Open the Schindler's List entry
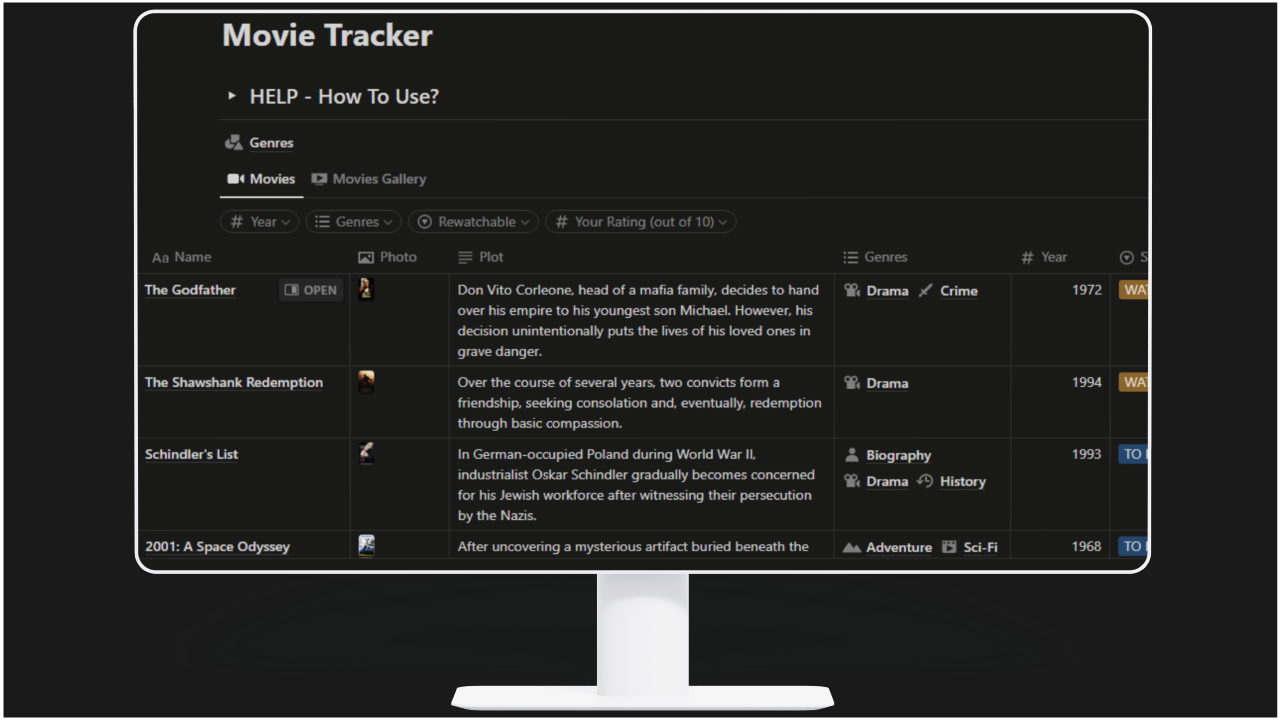The image size is (1280, 720). pyautogui.click(x=191, y=454)
